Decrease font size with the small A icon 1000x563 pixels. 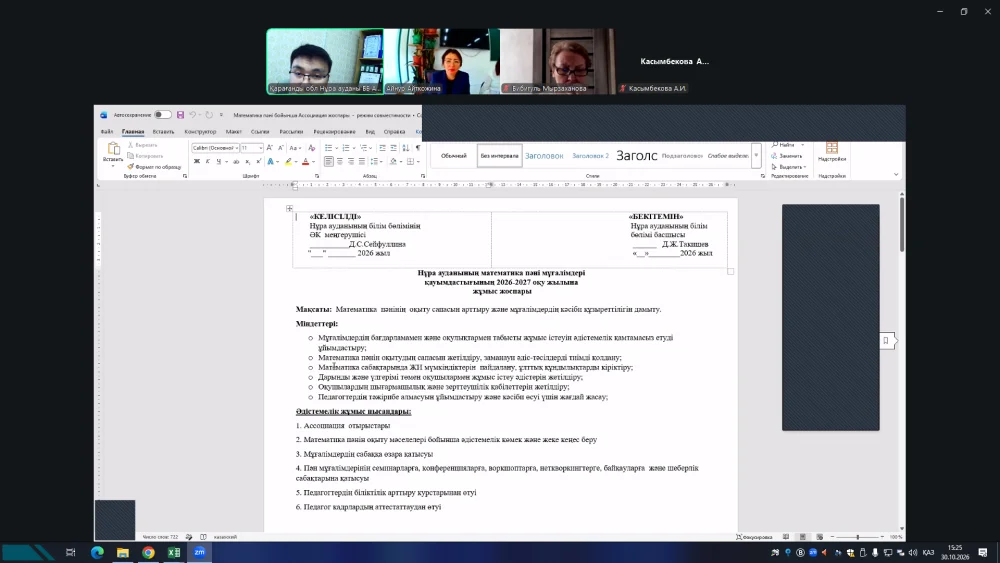[x=281, y=148]
